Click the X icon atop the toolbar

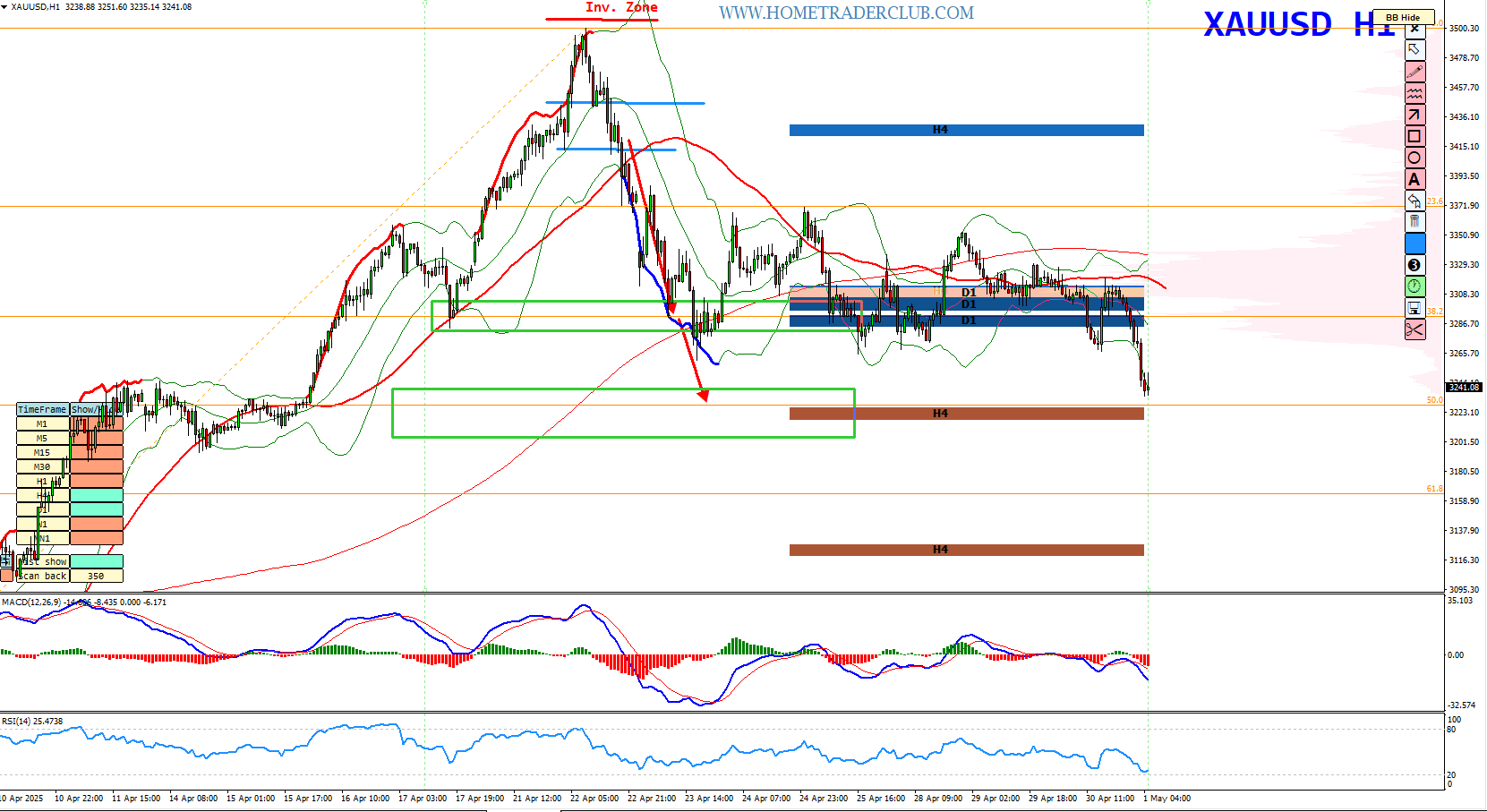pyautogui.click(x=1414, y=30)
